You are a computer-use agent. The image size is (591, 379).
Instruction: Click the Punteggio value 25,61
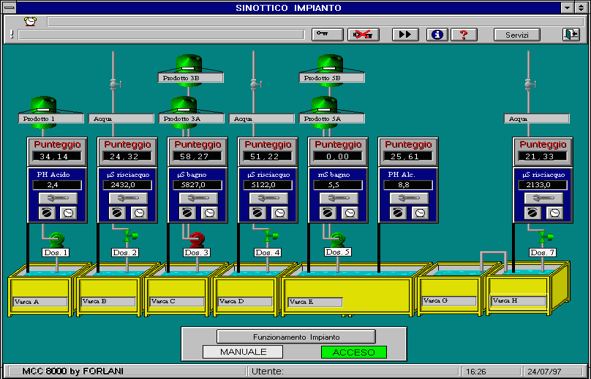(407, 156)
